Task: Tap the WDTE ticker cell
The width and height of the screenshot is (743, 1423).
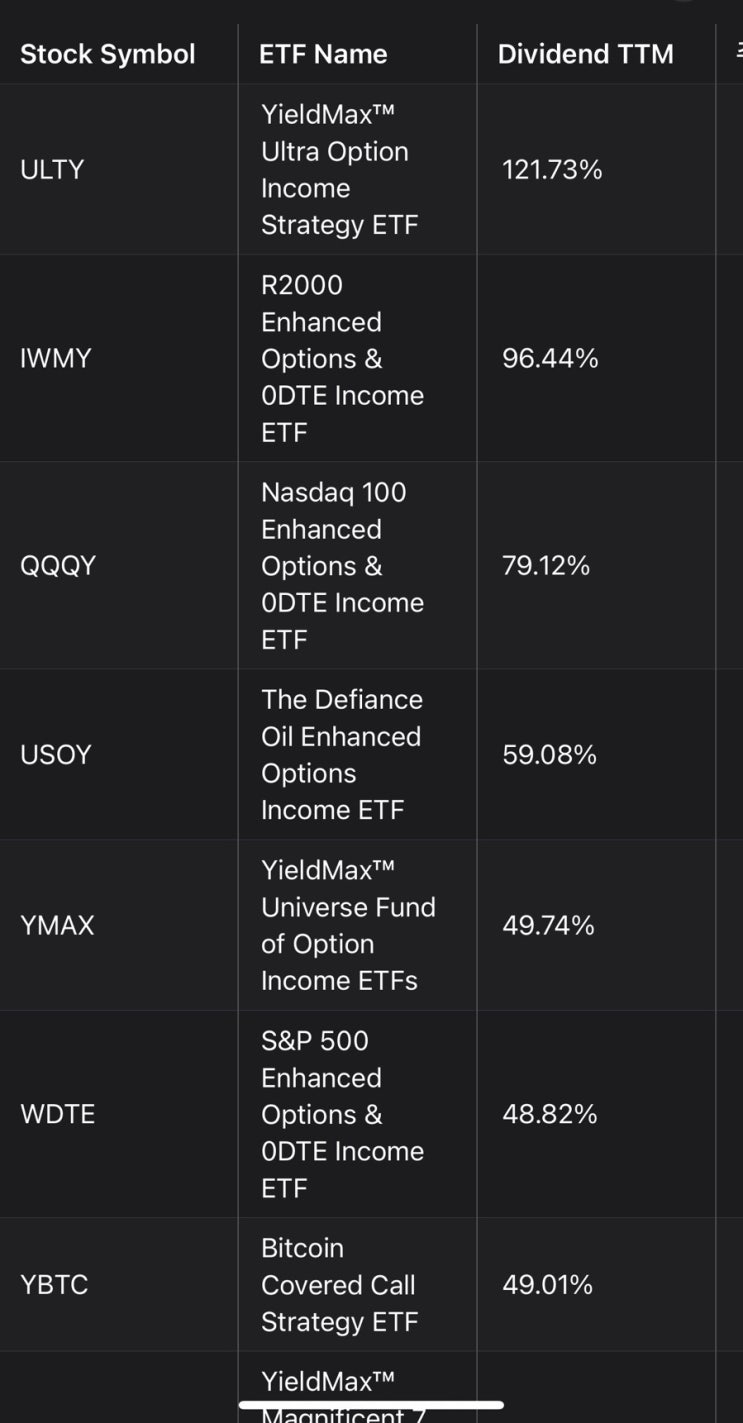Action: 57,1114
